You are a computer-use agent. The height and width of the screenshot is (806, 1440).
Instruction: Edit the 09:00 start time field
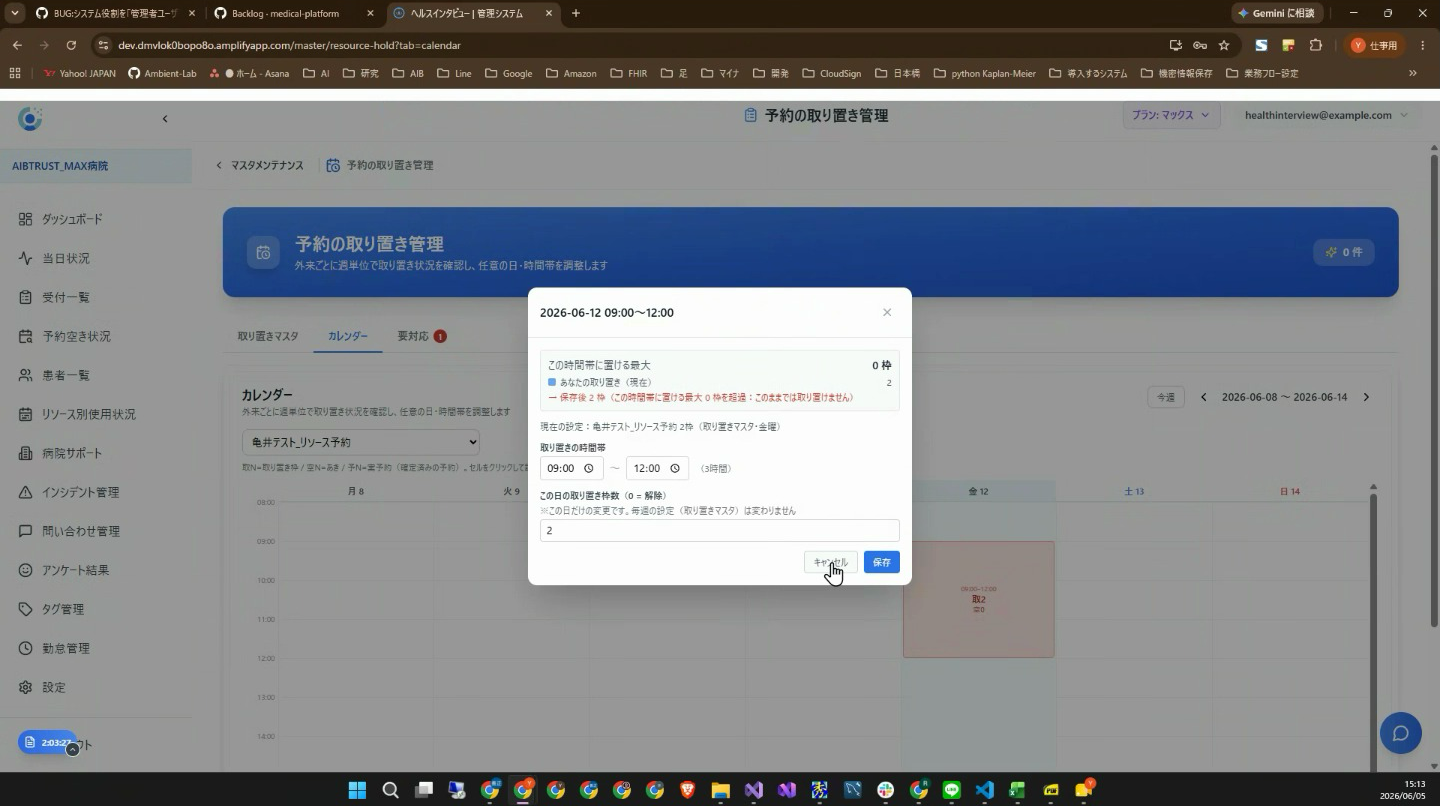pos(571,468)
